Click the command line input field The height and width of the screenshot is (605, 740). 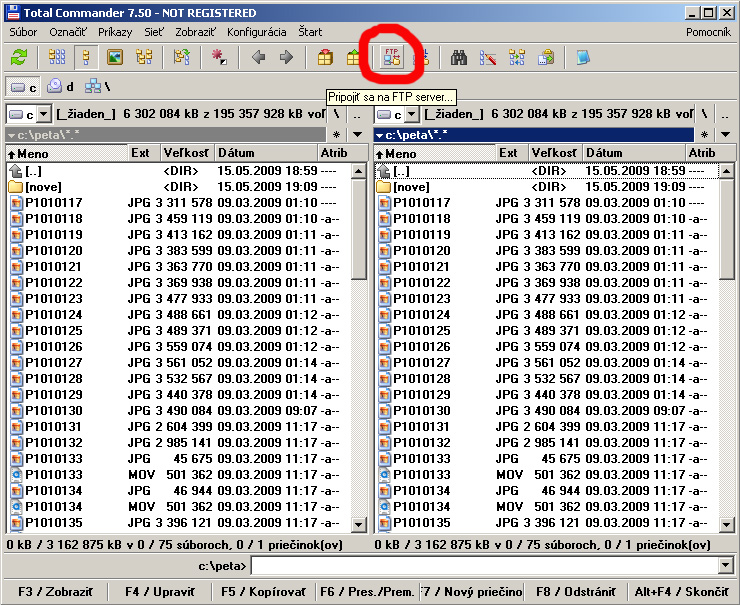[x=485, y=565]
